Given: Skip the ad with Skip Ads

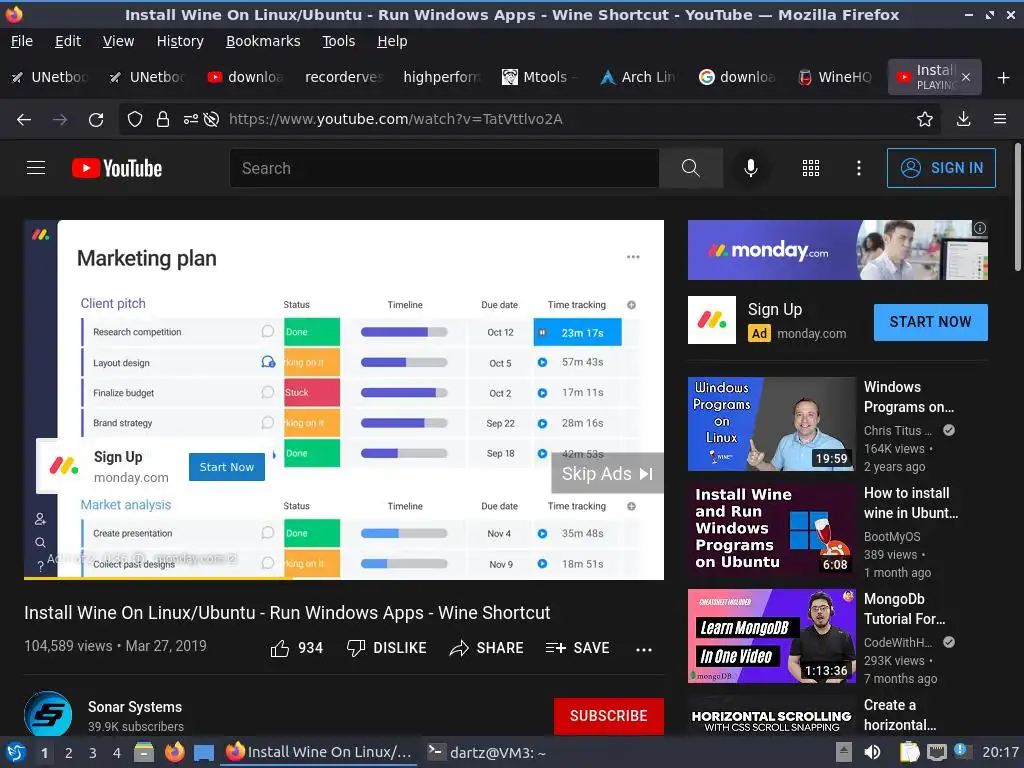Looking at the screenshot, I should [607, 473].
